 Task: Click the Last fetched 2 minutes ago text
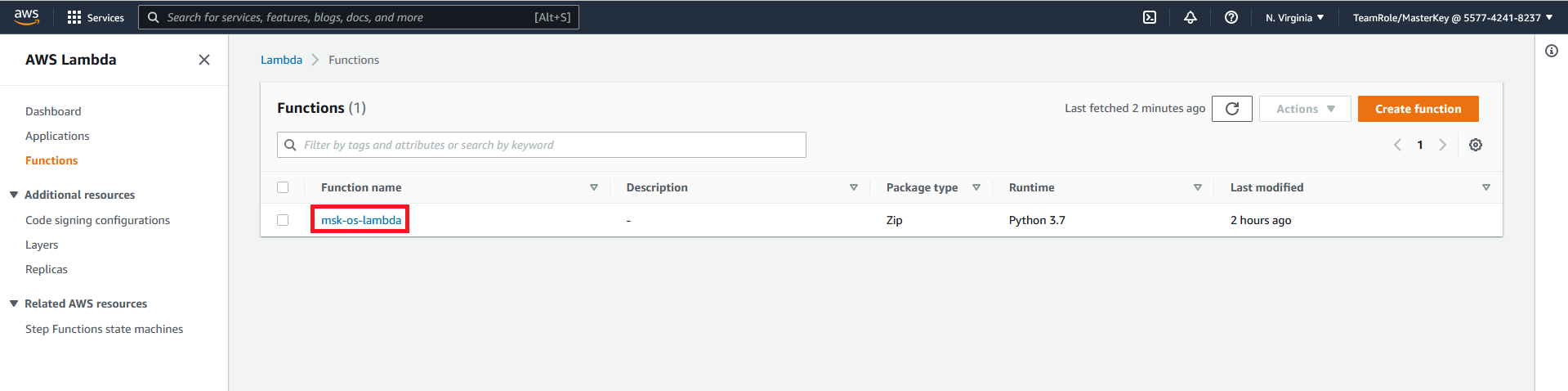pos(1135,108)
